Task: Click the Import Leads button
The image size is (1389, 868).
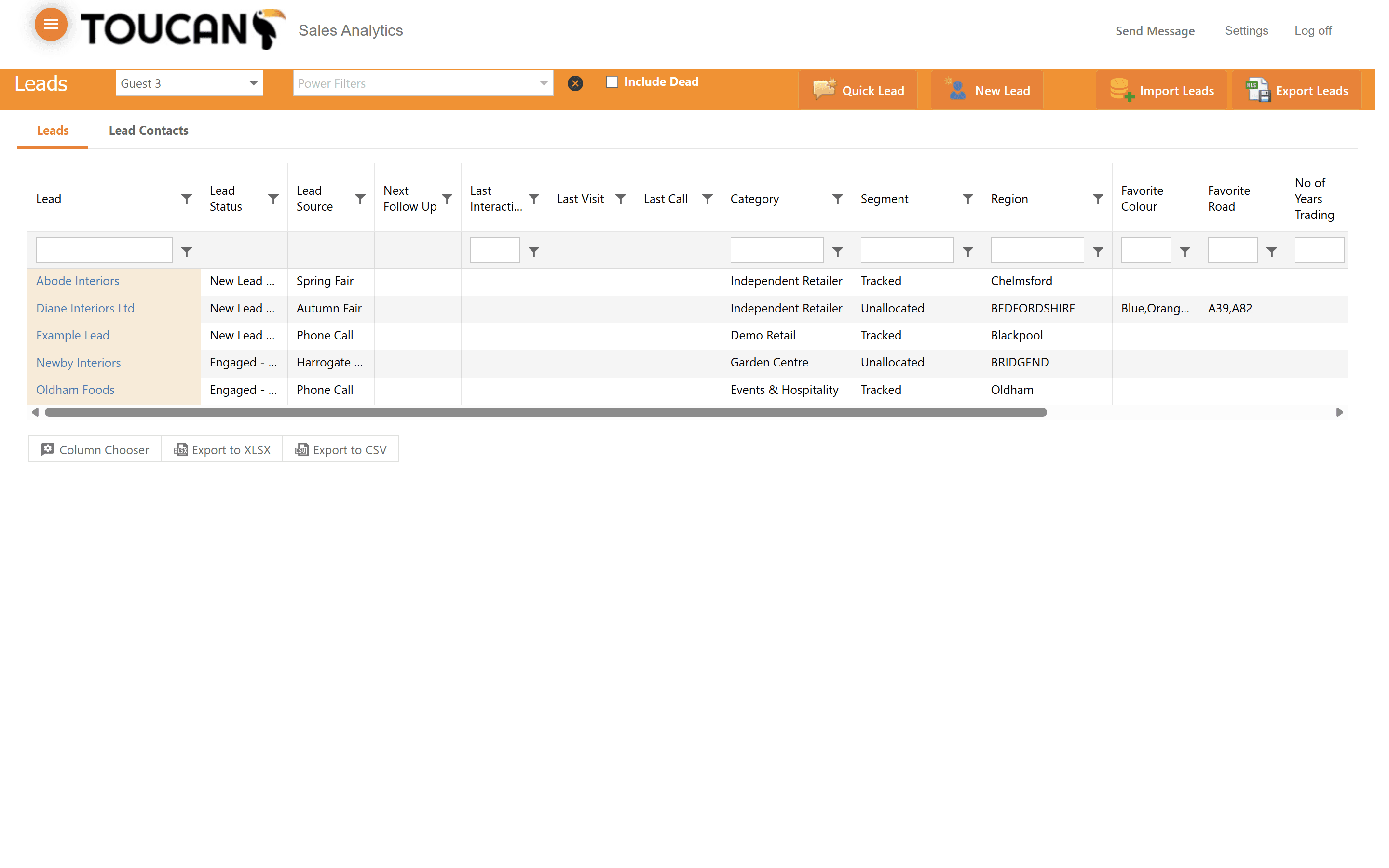Action: click(x=1161, y=90)
